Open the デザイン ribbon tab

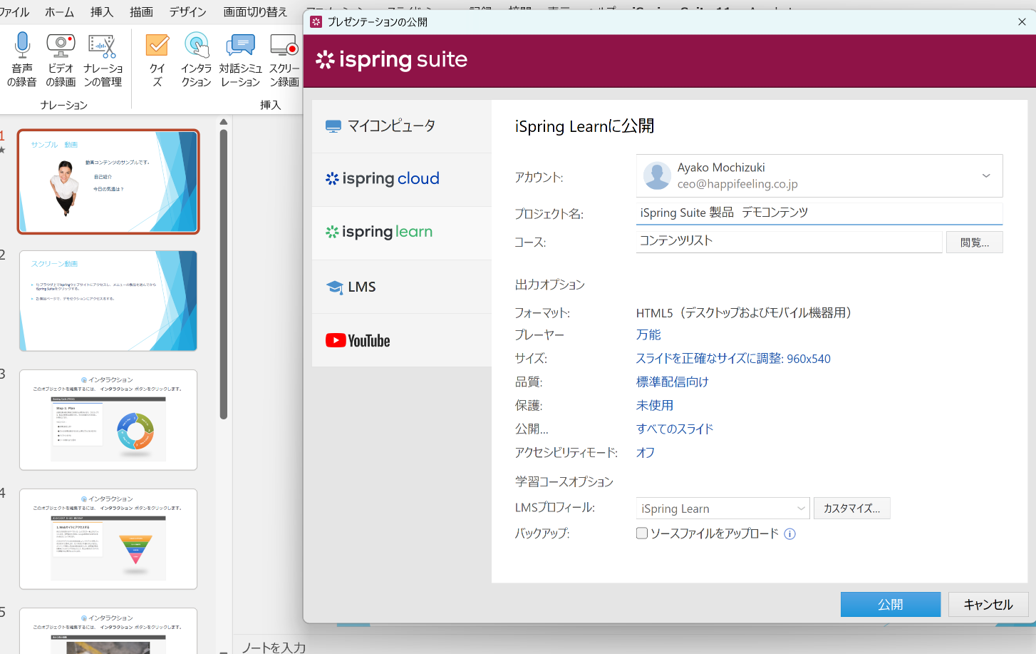187,12
